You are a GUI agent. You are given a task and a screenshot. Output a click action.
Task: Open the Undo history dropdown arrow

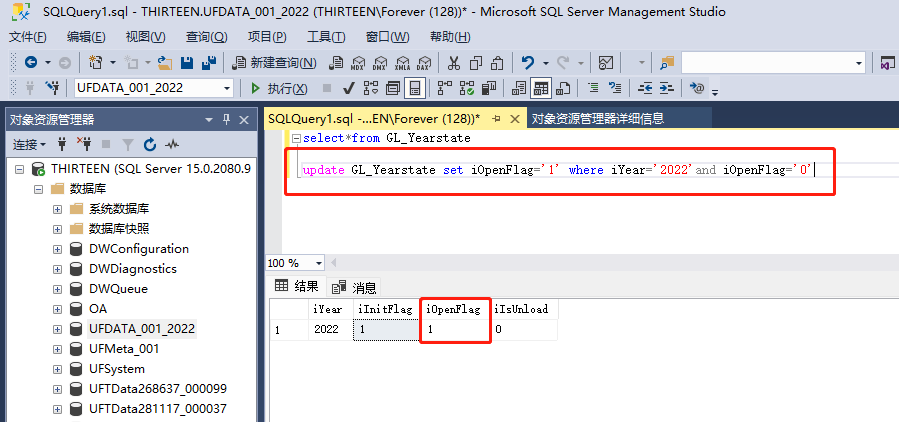[x=545, y=62]
